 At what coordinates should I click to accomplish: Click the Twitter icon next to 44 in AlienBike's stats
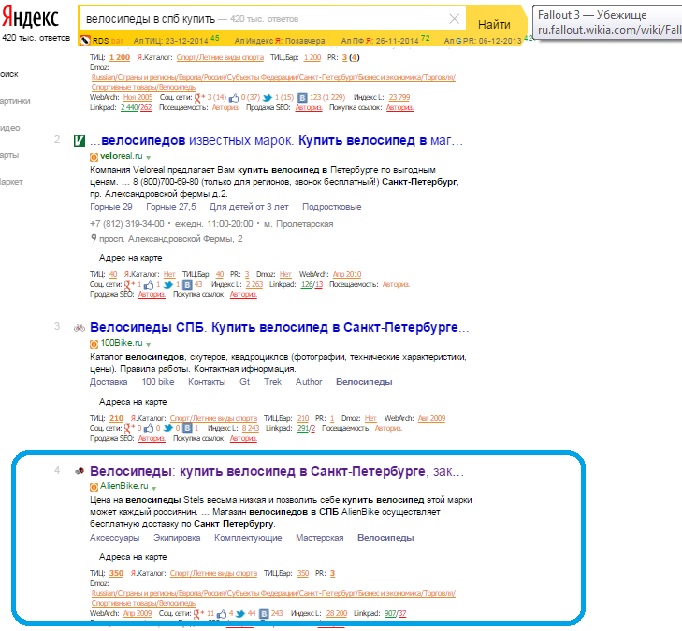tap(240, 614)
